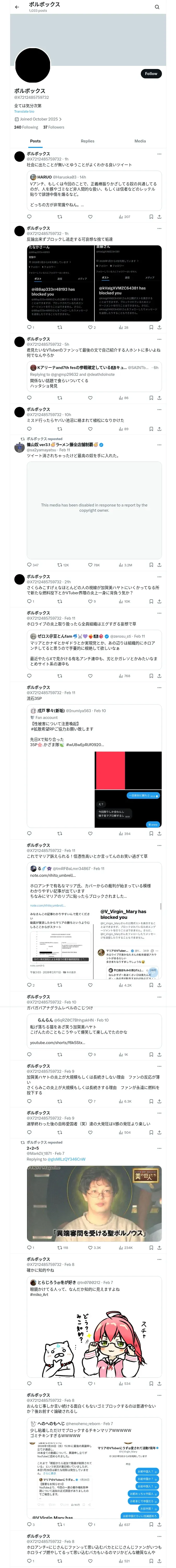Viewport: 176px width, 1568px height.
Task: Expand options menu of the reposted Feb 11 tweet
Action: [160, 446]
